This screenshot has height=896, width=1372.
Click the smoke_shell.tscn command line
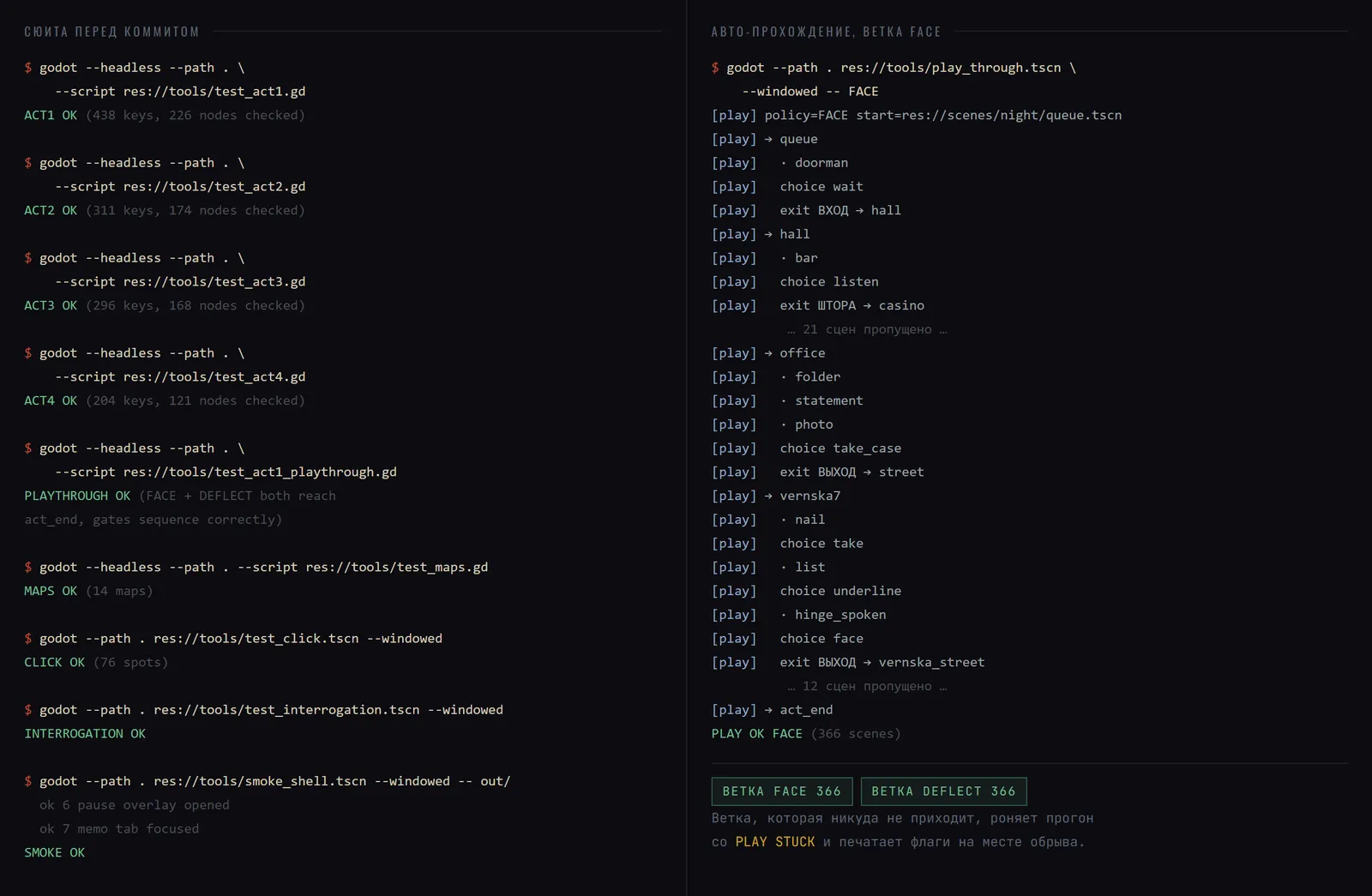pyautogui.click(x=268, y=781)
